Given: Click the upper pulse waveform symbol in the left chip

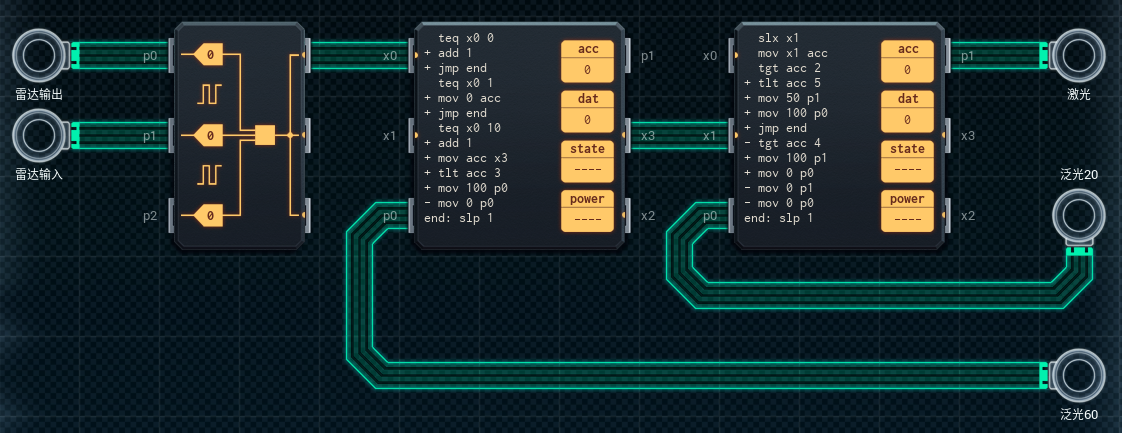Looking at the screenshot, I should (x=210, y=94).
